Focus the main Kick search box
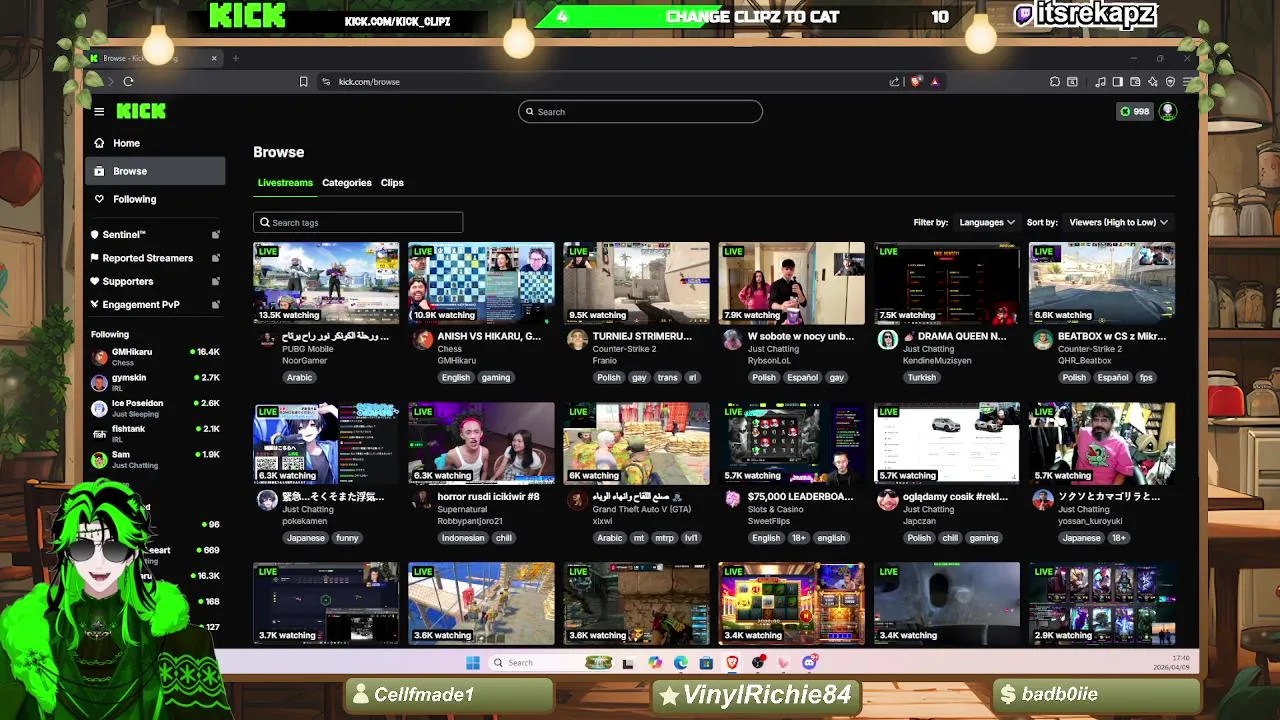The image size is (1280, 720). [x=640, y=112]
